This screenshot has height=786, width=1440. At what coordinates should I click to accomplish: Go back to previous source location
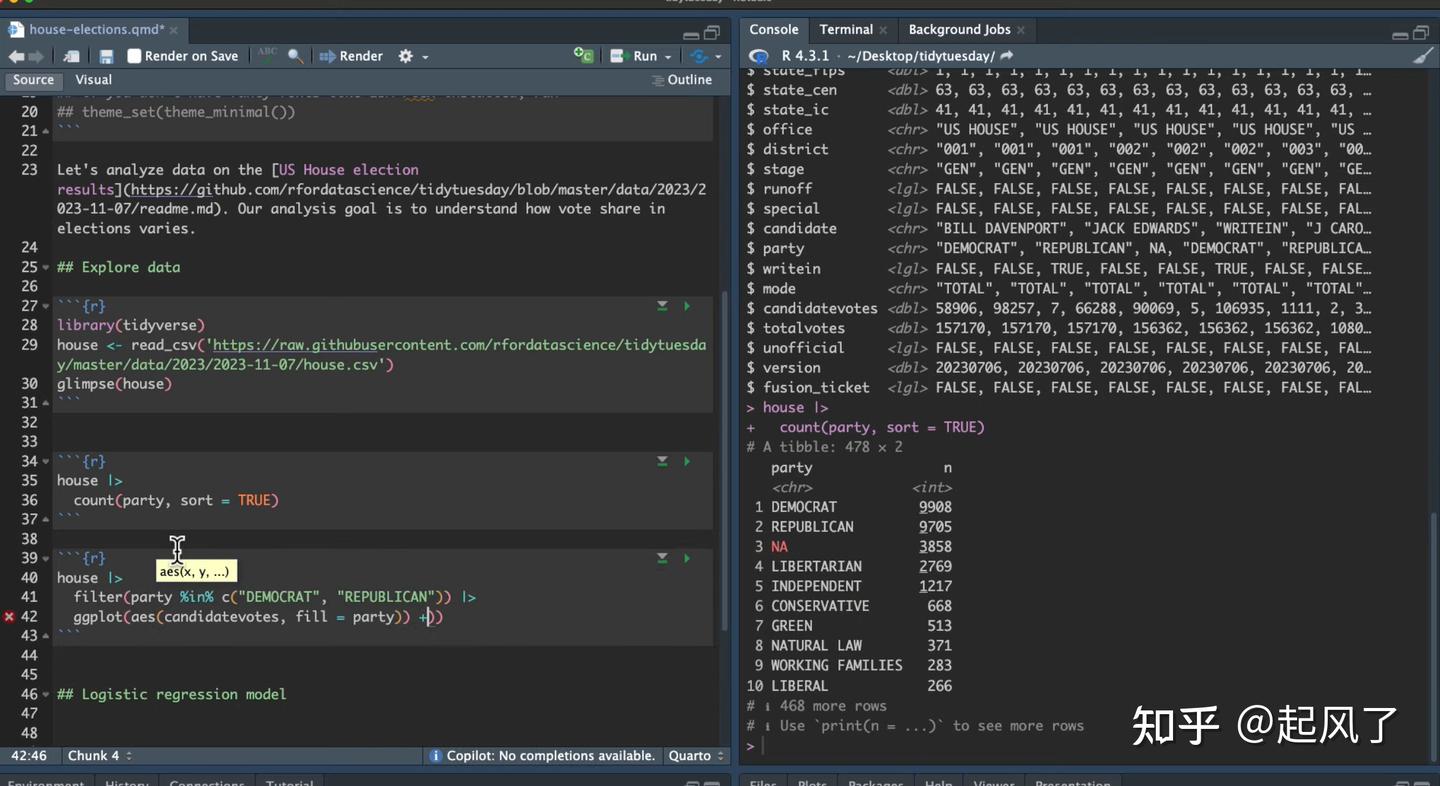16,56
